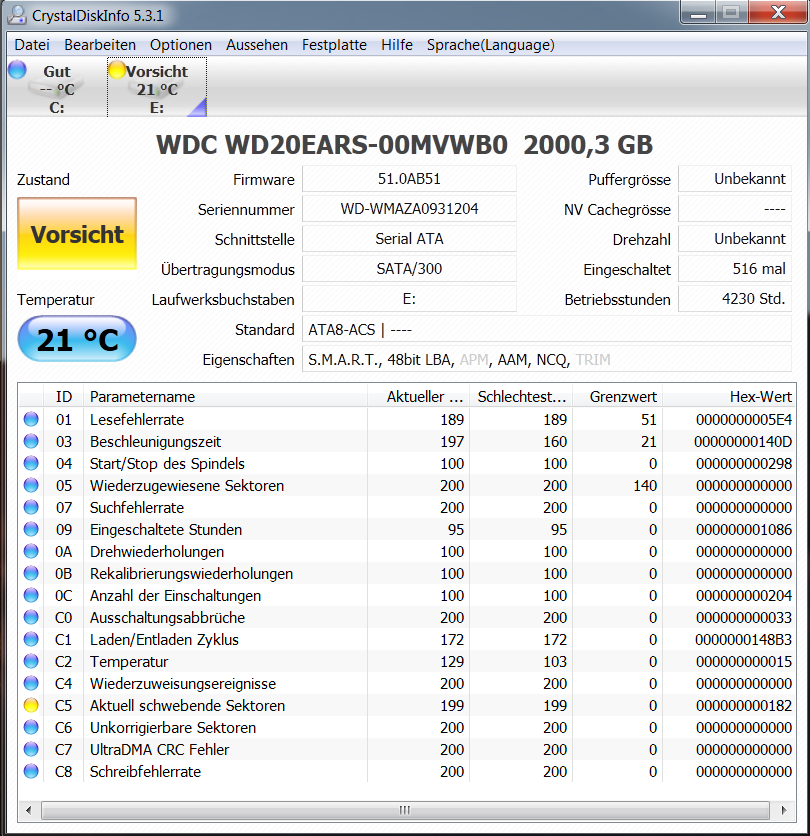Click the Seriennummer value field
The height and width of the screenshot is (836, 810).
click(409, 208)
